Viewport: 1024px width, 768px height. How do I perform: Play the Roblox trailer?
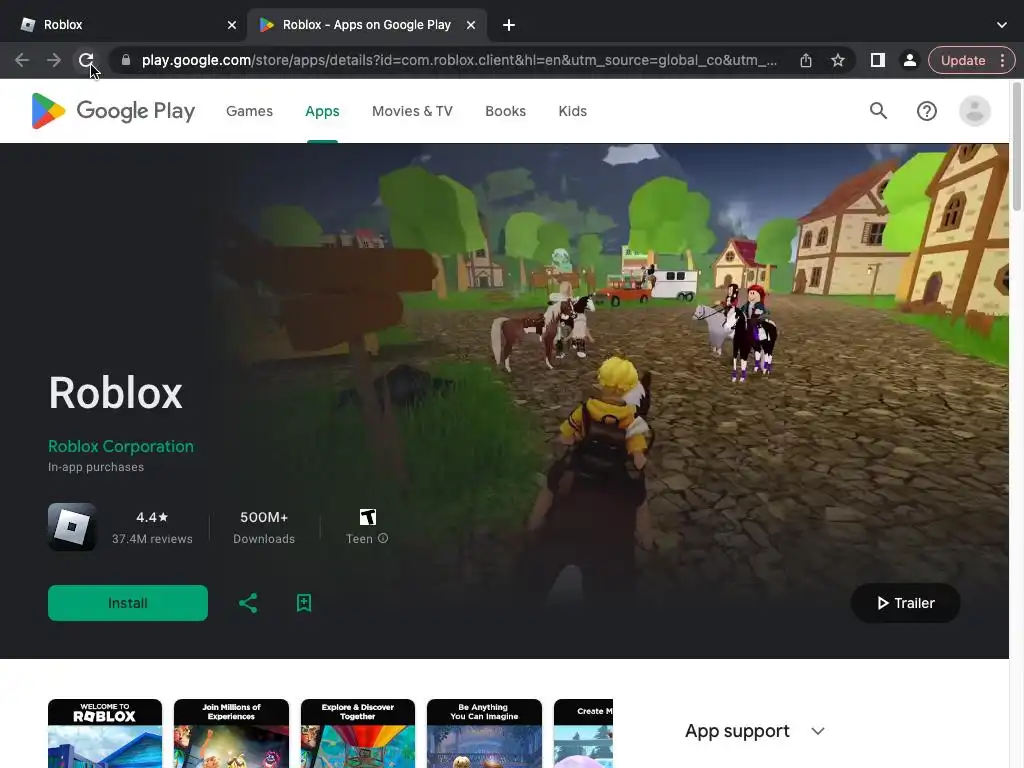(x=905, y=603)
